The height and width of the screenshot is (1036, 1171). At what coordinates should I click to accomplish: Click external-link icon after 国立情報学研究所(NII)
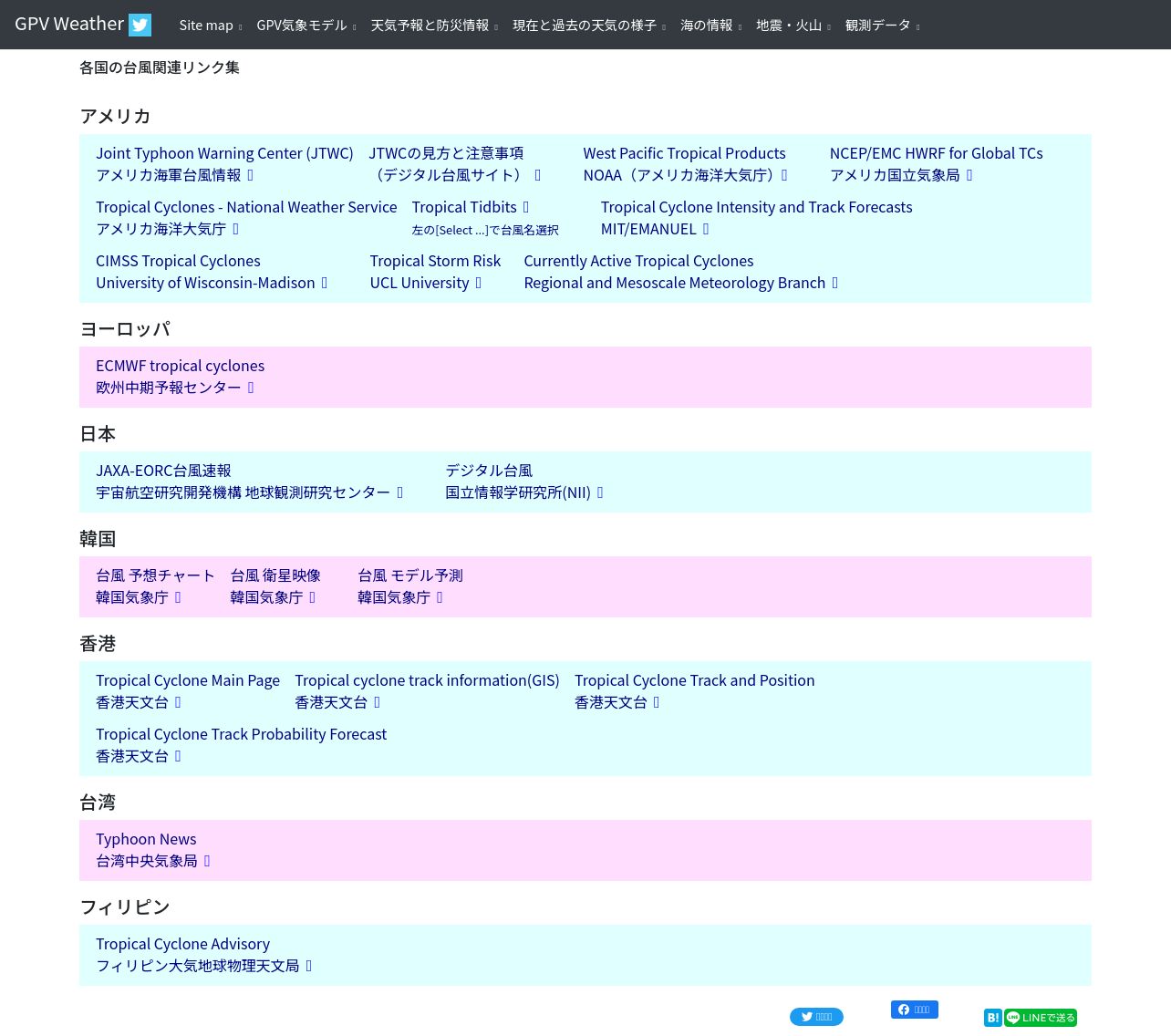(x=600, y=492)
